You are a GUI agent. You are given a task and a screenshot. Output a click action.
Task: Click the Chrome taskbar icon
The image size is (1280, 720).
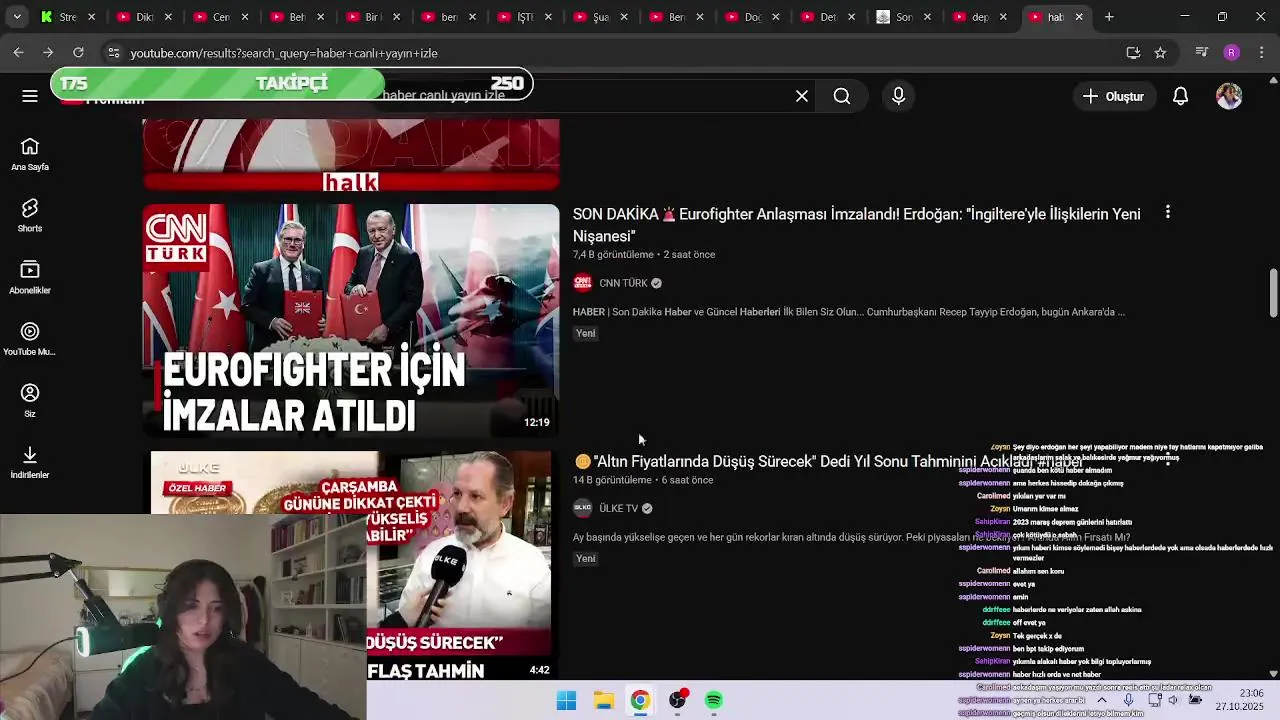pos(640,700)
